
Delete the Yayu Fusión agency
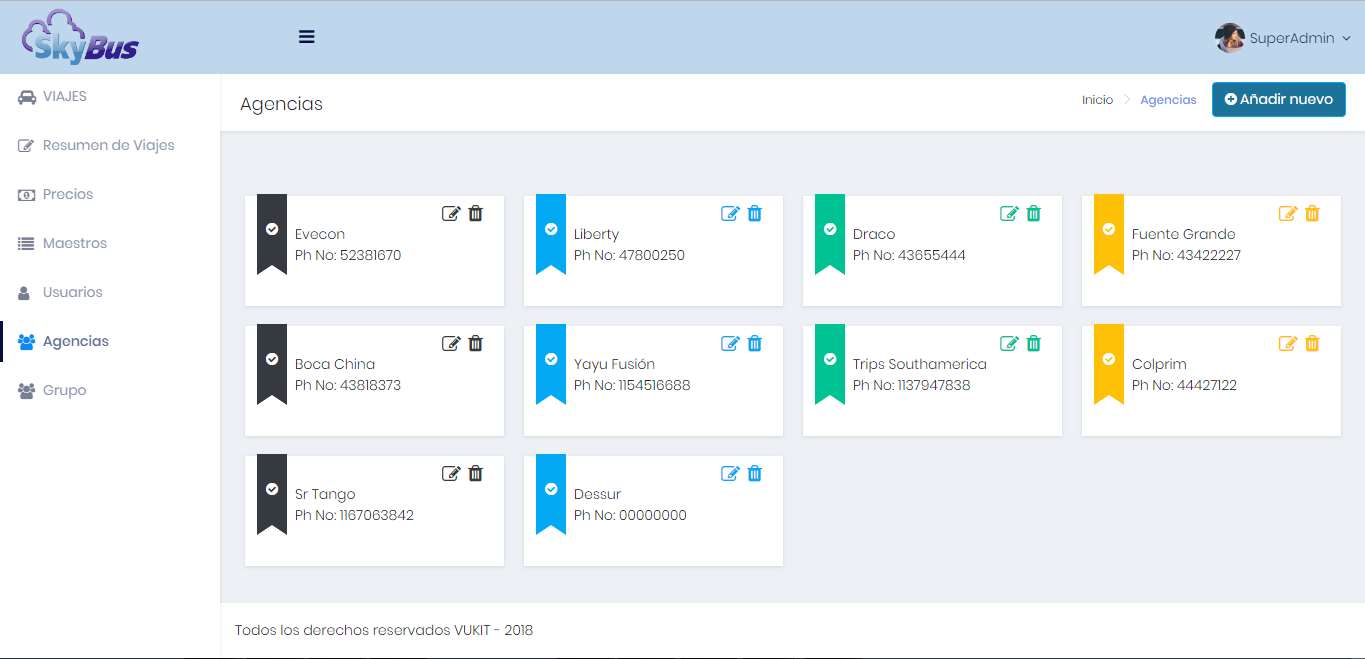[755, 343]
